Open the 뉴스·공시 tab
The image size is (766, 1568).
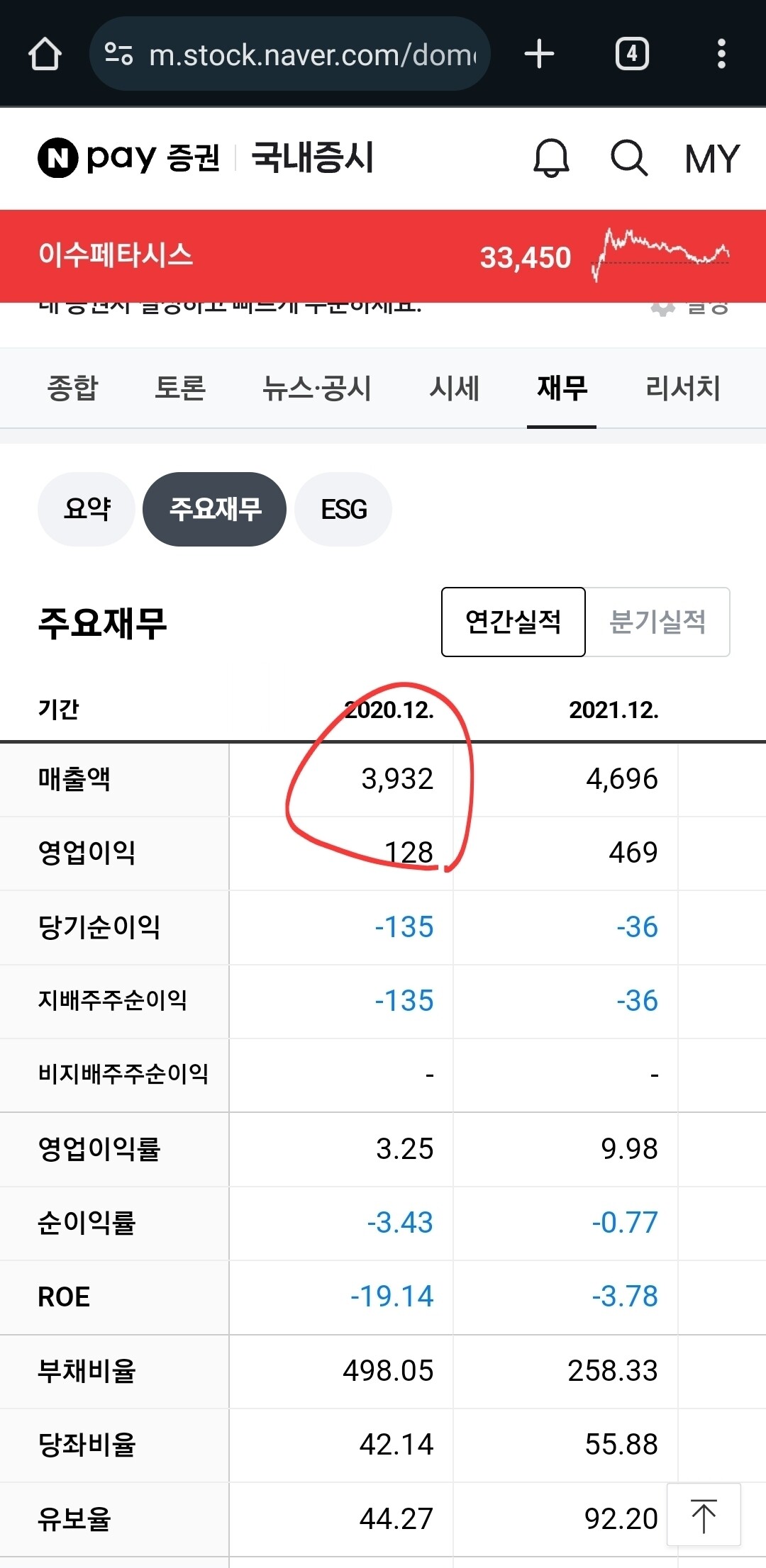(317, 388)
